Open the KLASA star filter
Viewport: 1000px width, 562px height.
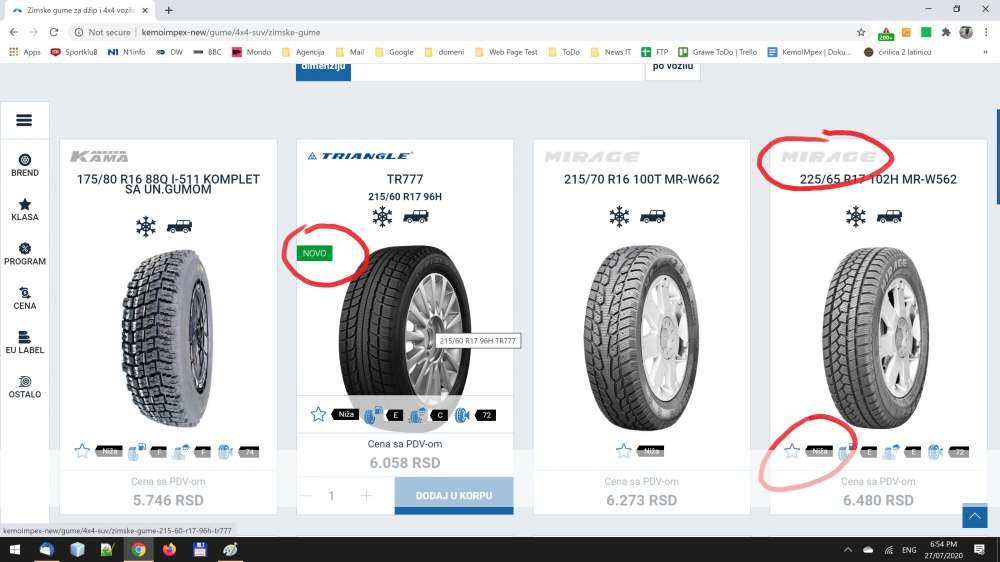[25, 209]
